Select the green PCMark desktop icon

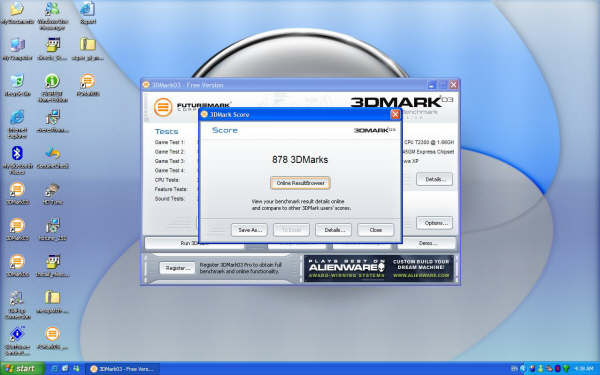52,89
